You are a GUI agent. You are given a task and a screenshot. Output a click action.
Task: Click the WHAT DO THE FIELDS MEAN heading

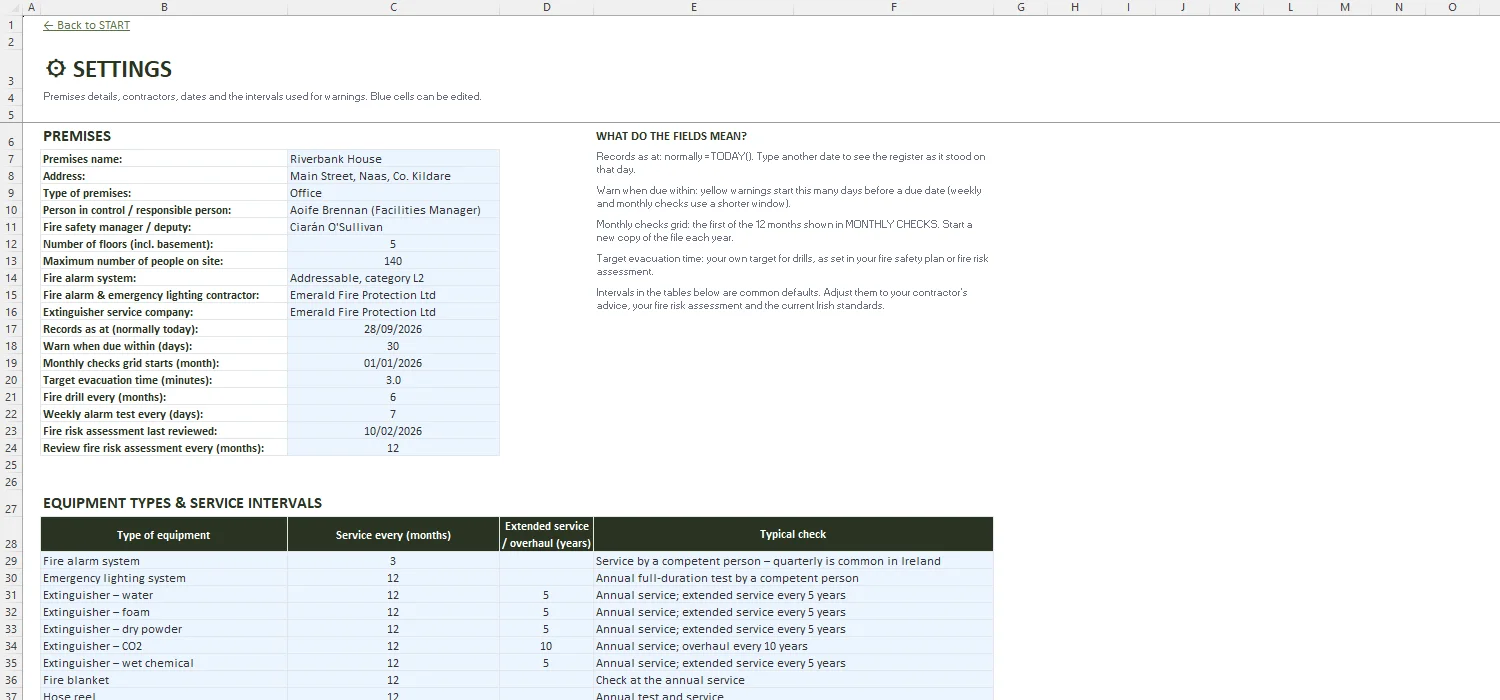(x=671, y=136)
